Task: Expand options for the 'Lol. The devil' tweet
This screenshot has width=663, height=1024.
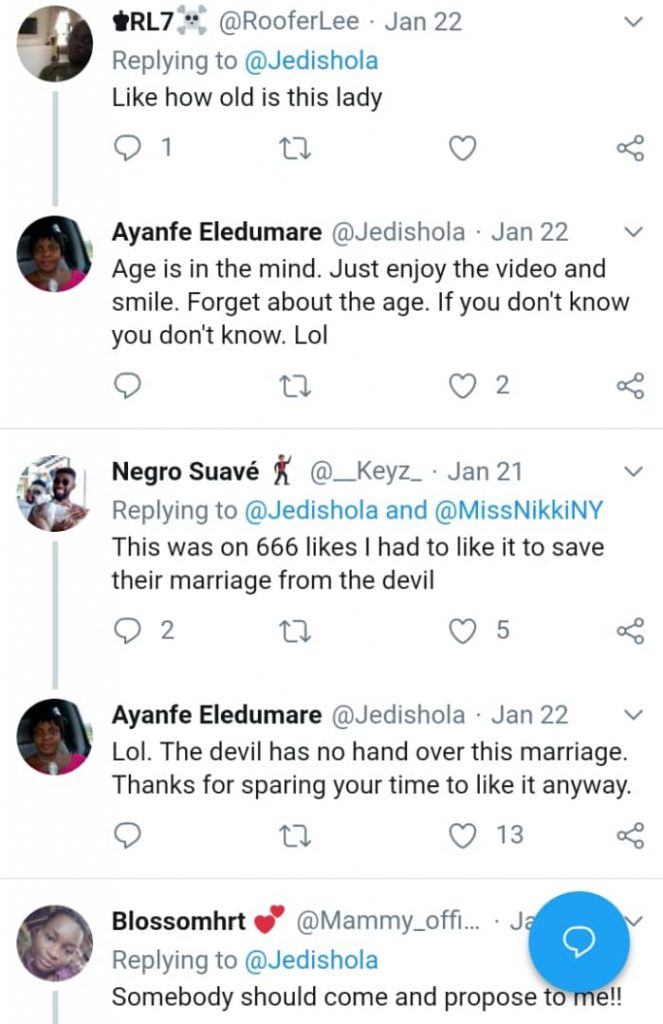Action: point(633,715)
